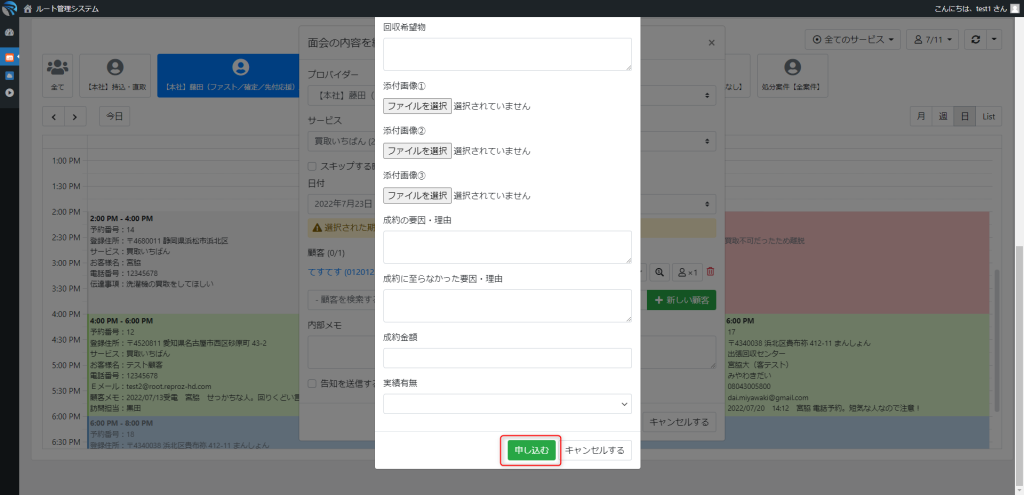
Task: Open the dashboard gauge icon in sidebar
Action: click(x=10, y=32)
